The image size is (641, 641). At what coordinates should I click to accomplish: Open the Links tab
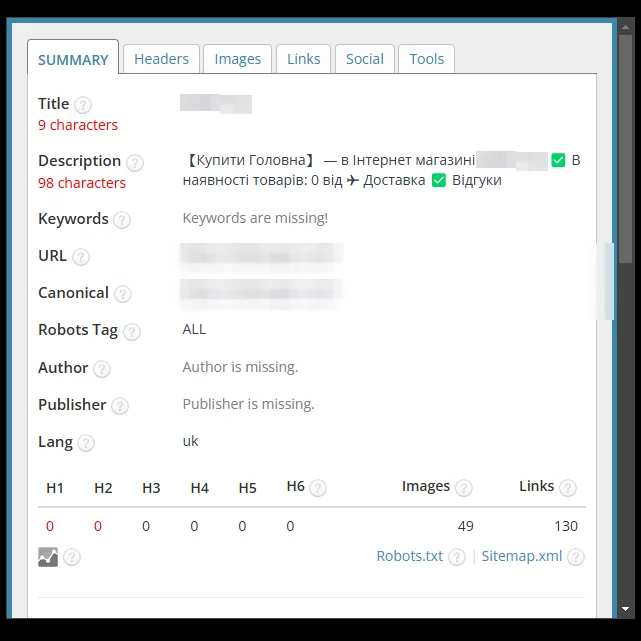point(303,59)
